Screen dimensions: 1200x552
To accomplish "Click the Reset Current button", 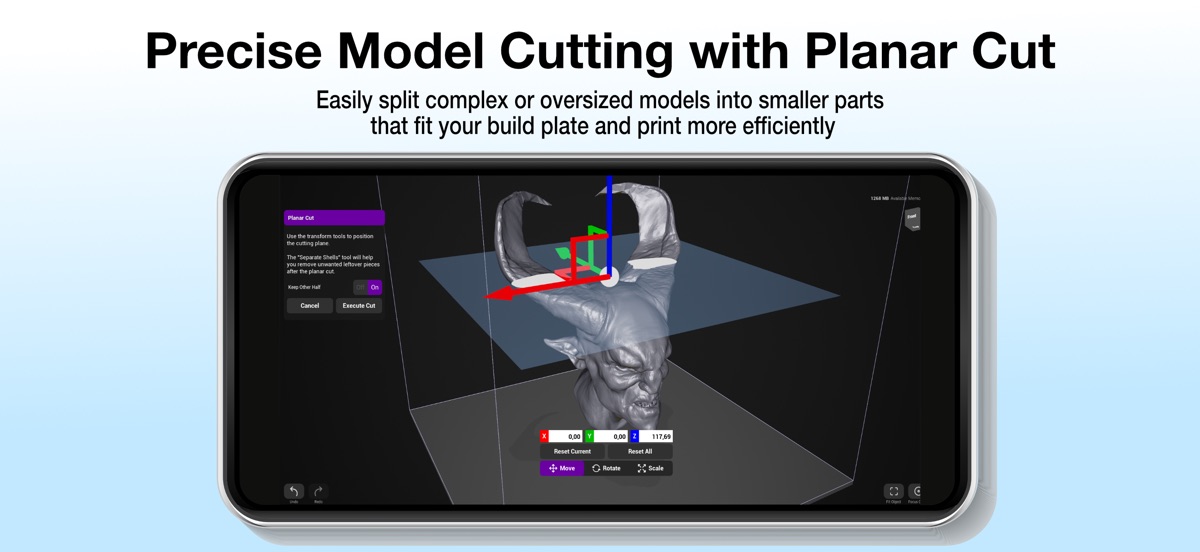I will point(572,452).
